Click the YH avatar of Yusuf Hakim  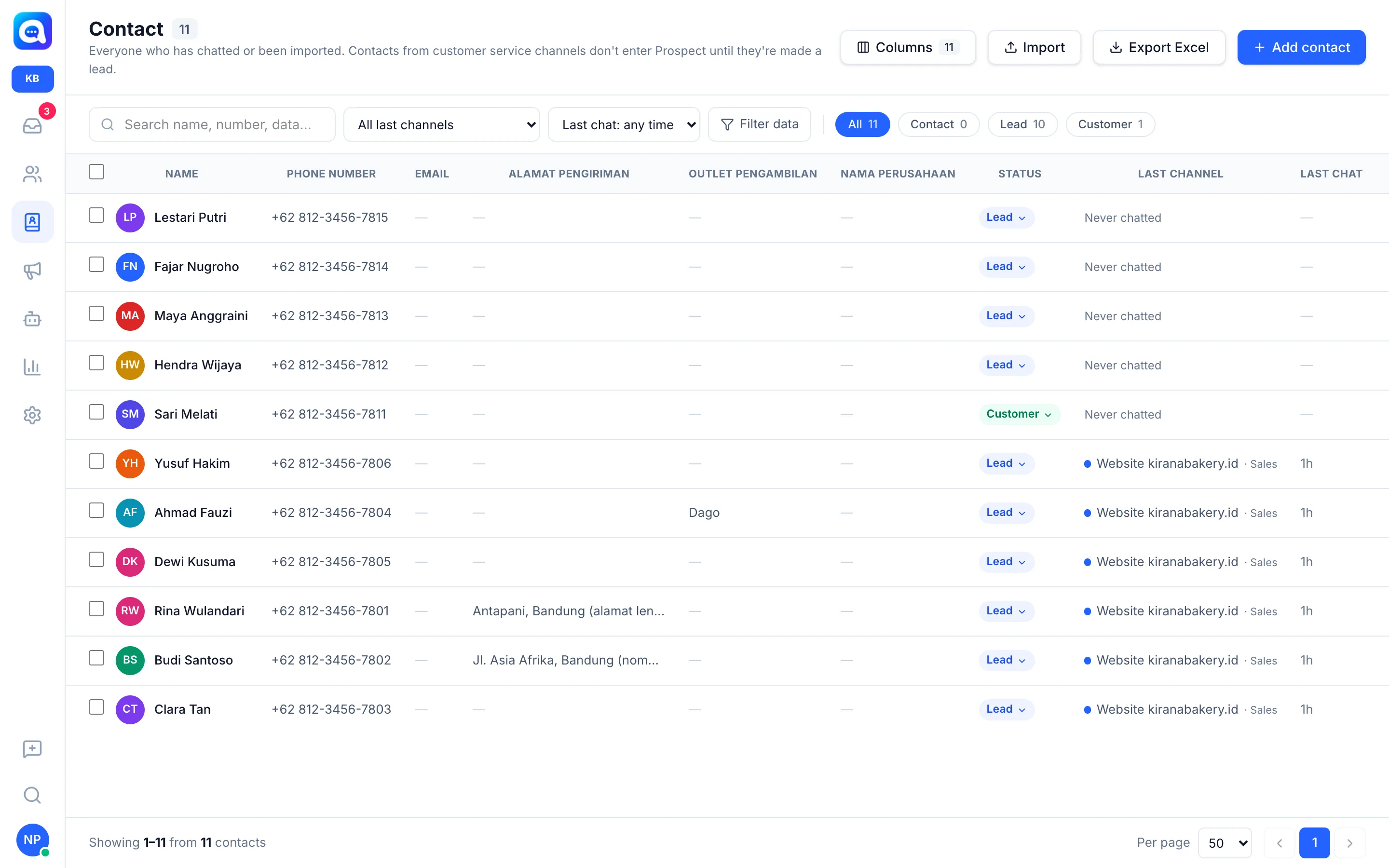130,464
